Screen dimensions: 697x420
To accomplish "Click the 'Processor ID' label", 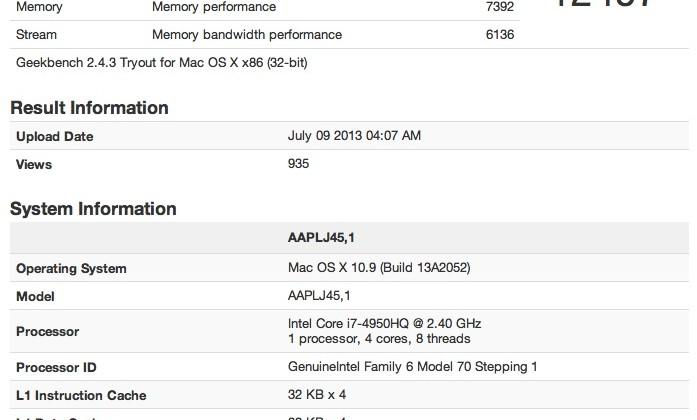I will pyautogui.click(x=56, y=368).
